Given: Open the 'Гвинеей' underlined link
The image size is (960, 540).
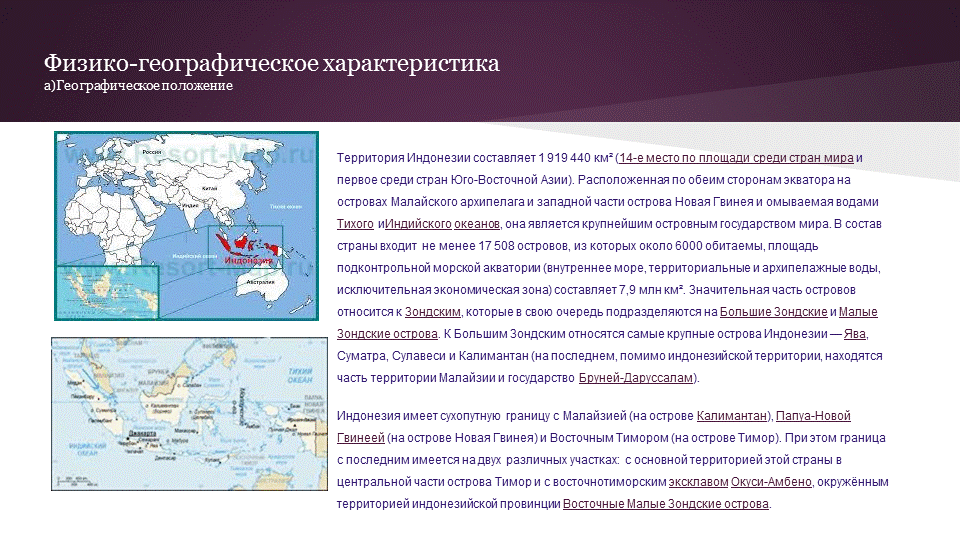Looking at the screenshot, I should coord(361,438).
